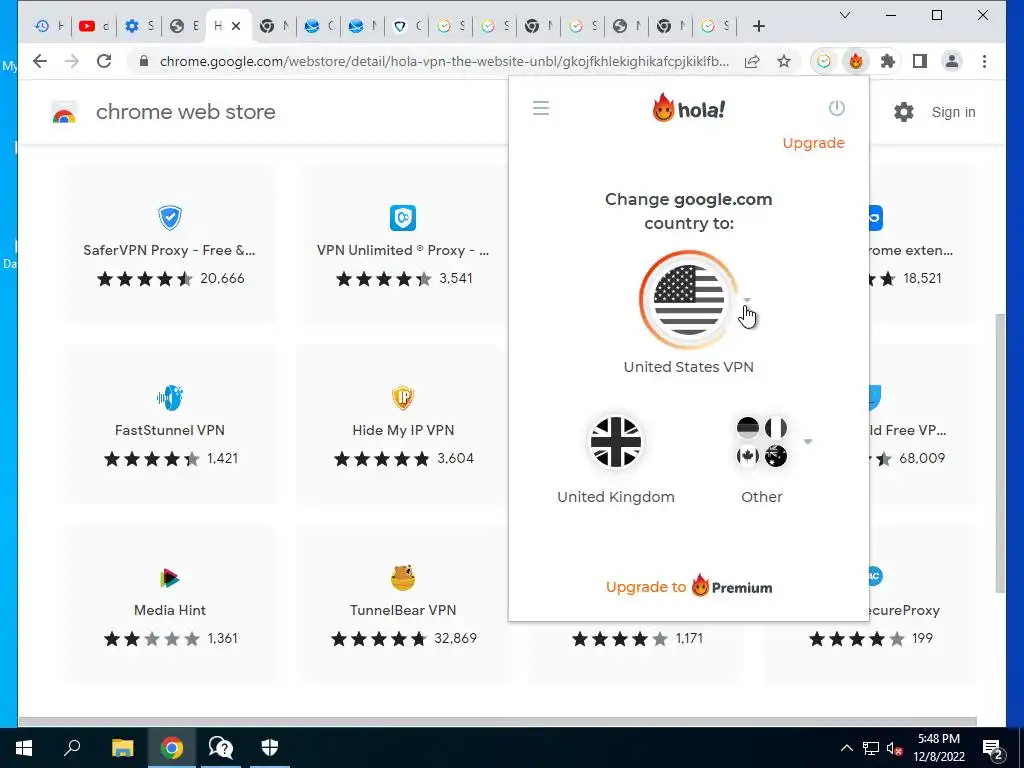Toggle the Chrome side panel
Screen dimensions: 1024x768
(920, 61)
